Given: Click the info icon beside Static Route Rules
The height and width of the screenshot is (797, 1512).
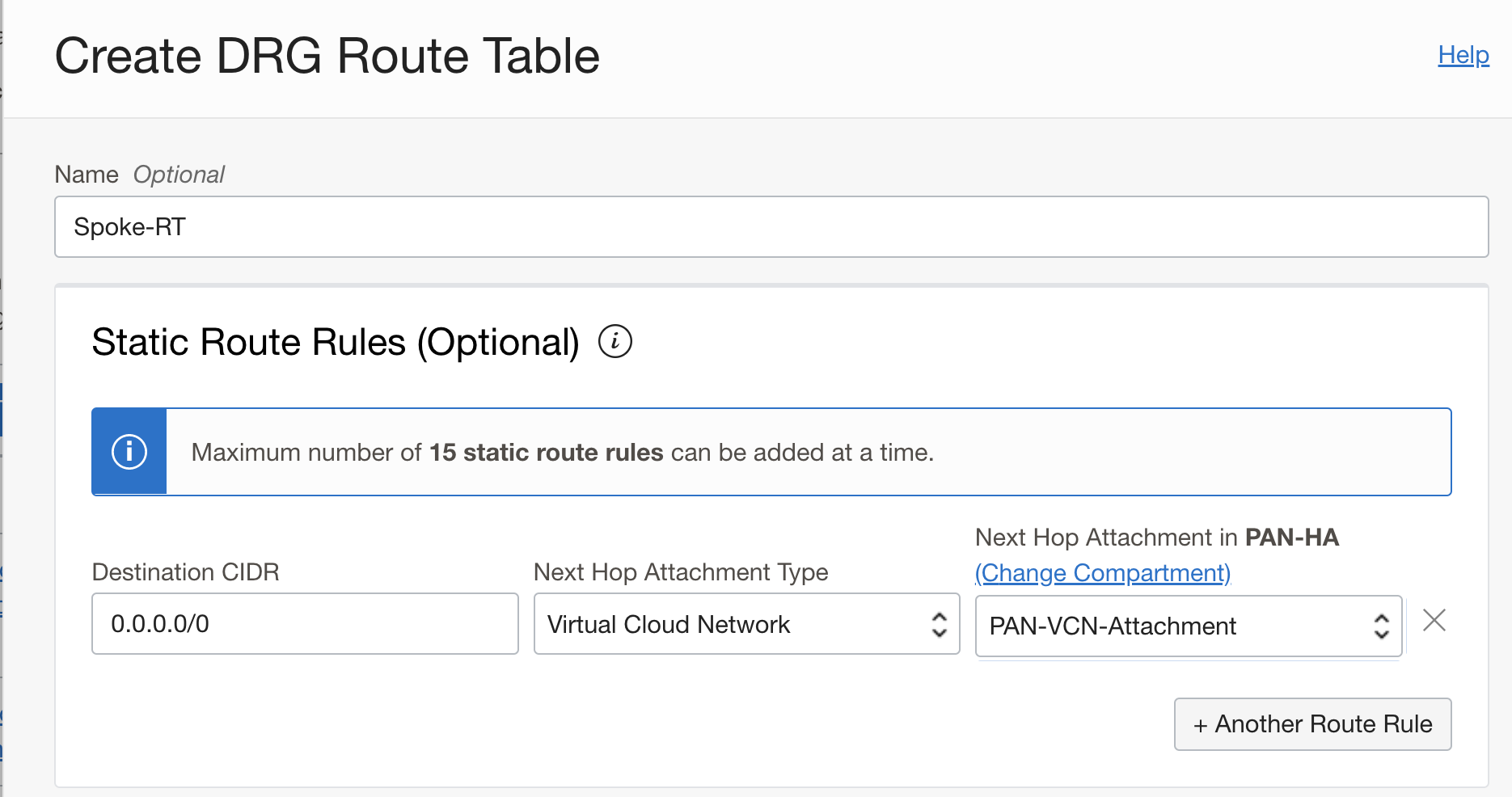Looking at the screenshot, I should point(617,342).
